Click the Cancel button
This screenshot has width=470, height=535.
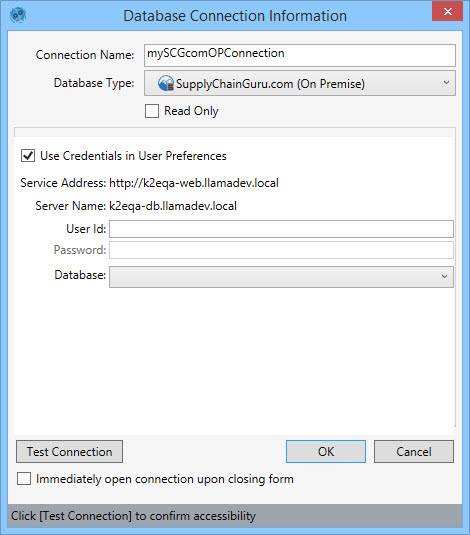[x=414, y=451]
